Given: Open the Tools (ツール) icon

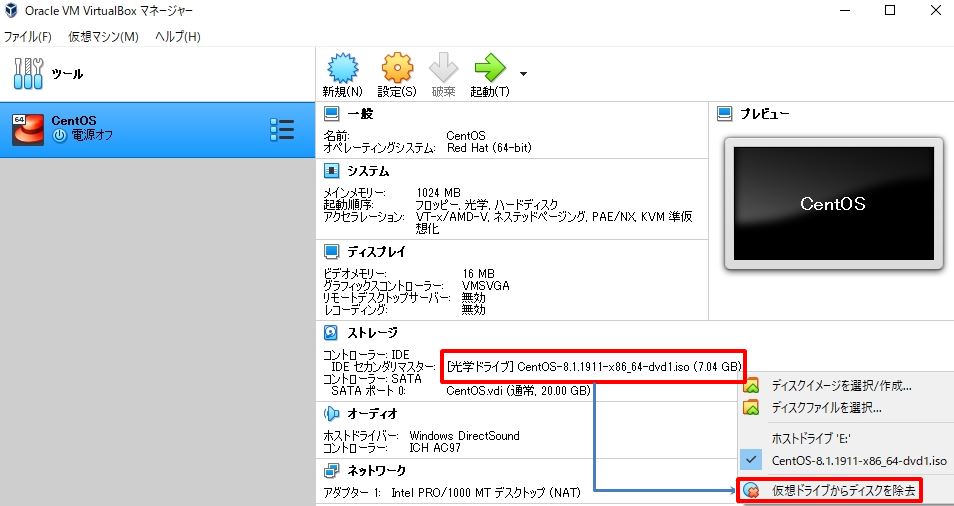Looking at the screenshot, I should coord(28,74).
